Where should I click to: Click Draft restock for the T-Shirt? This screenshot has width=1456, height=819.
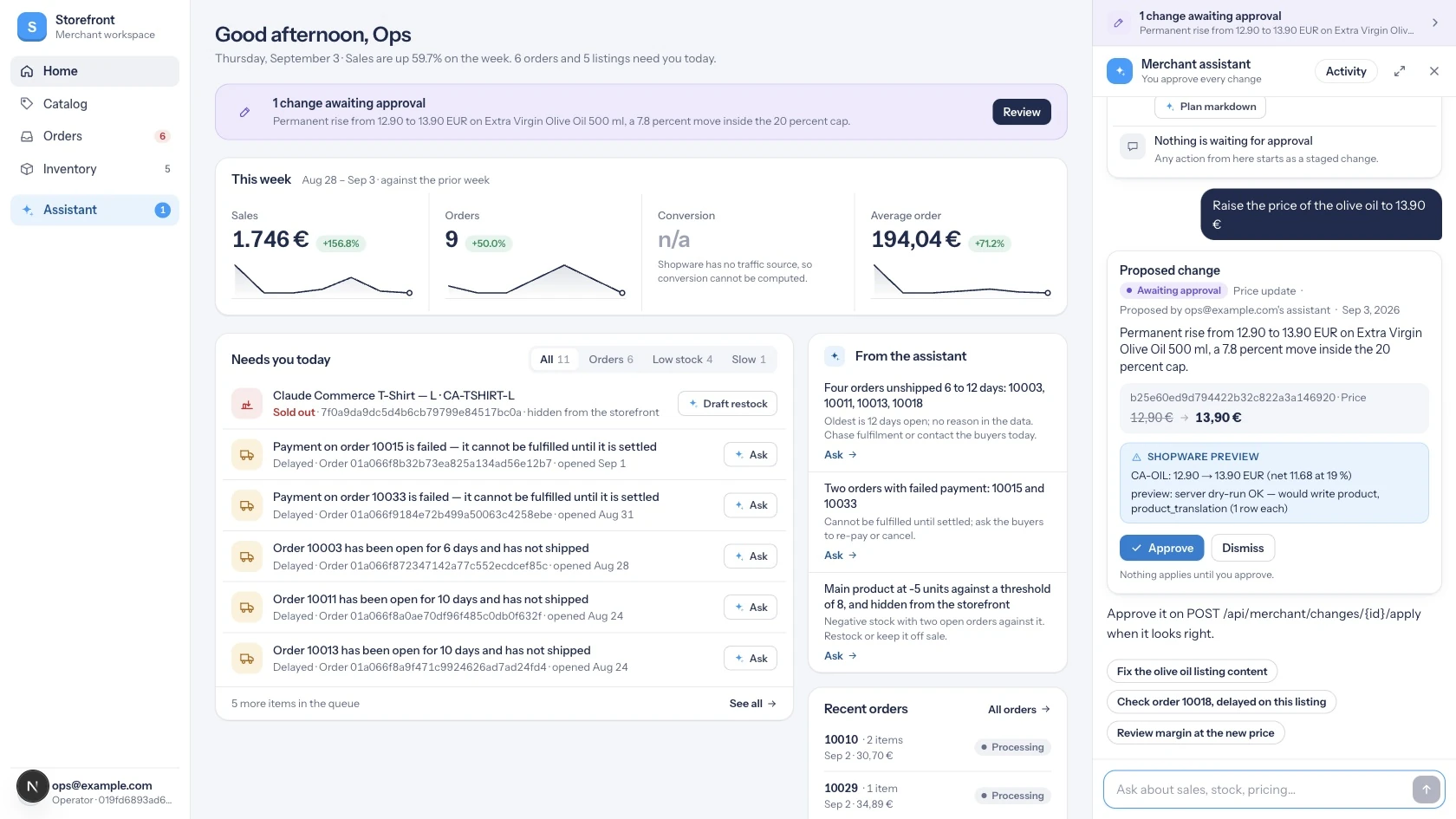[727, 404]
